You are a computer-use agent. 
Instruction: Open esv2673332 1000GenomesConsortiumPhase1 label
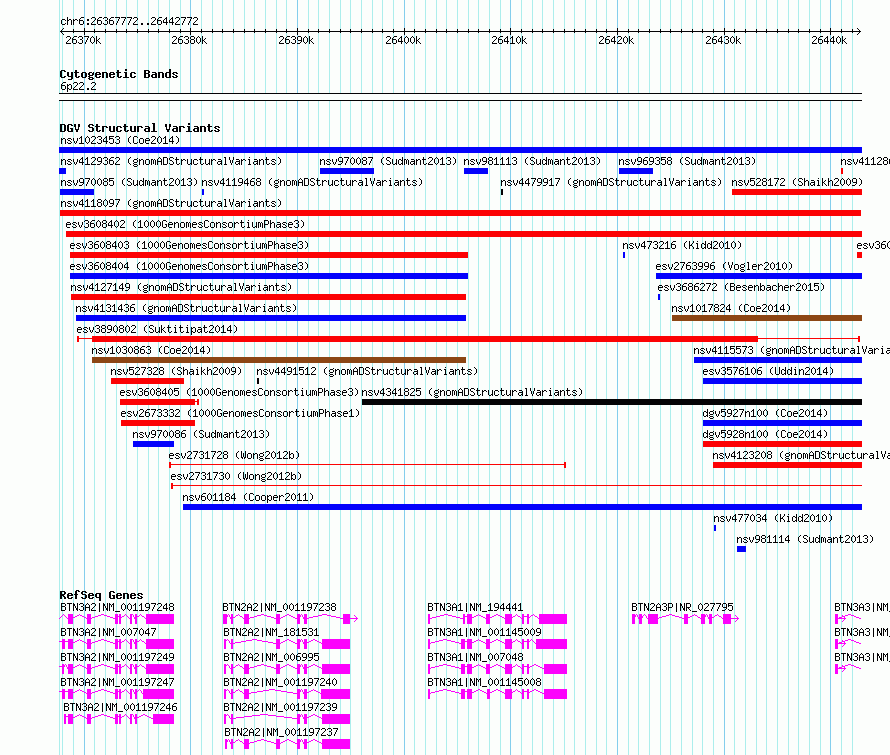[x=240, y=413]
